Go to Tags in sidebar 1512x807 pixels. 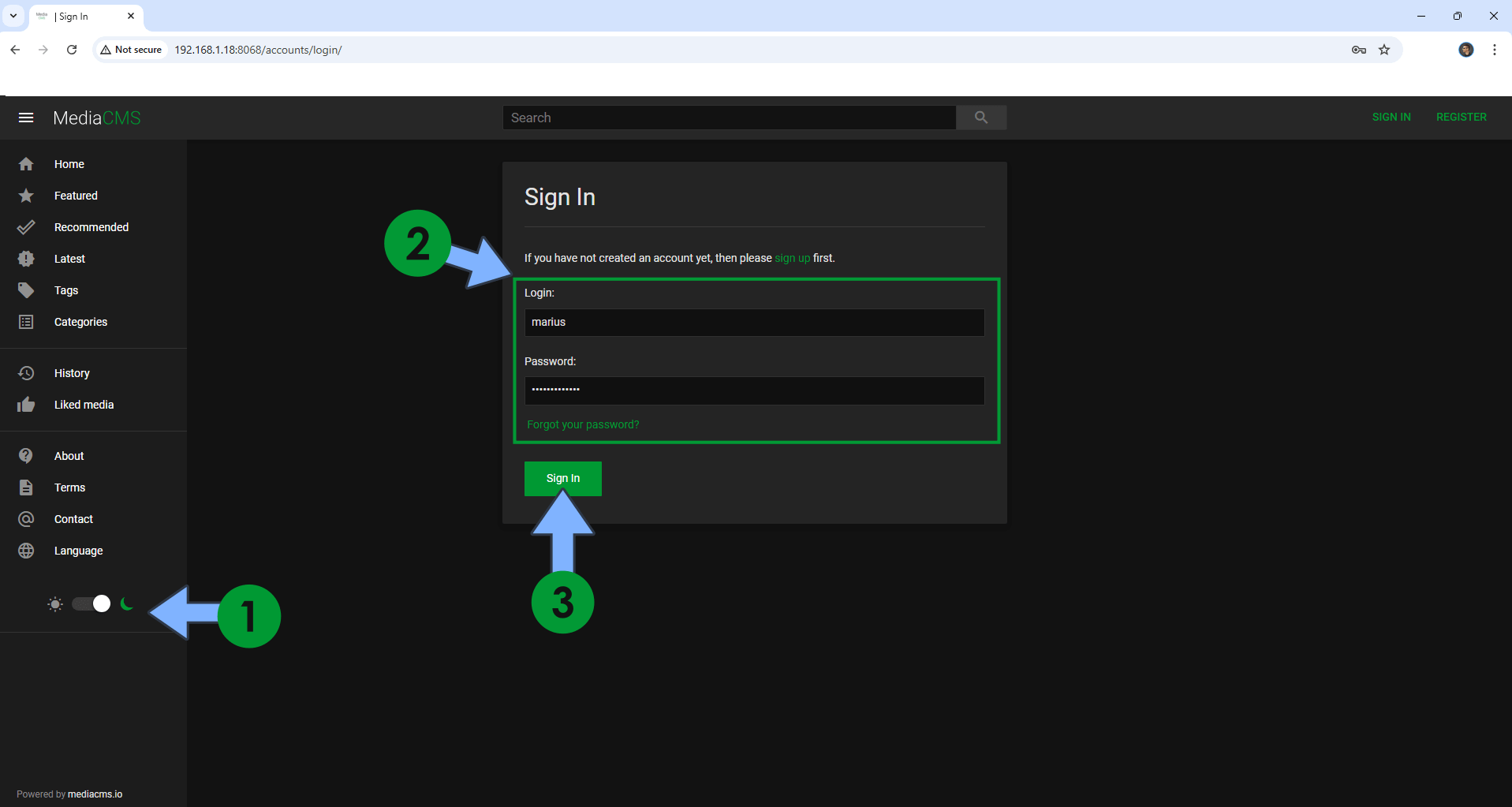(x=66, y=290)
